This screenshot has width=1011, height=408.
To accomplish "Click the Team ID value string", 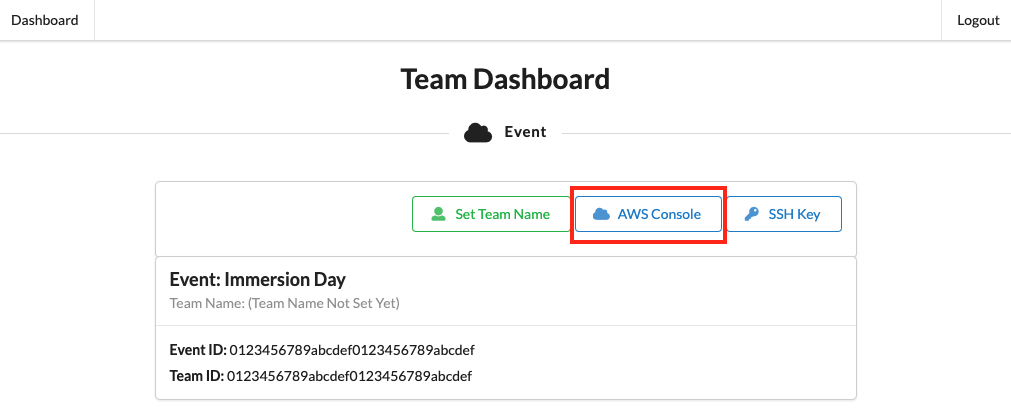I will pos(349,376).
